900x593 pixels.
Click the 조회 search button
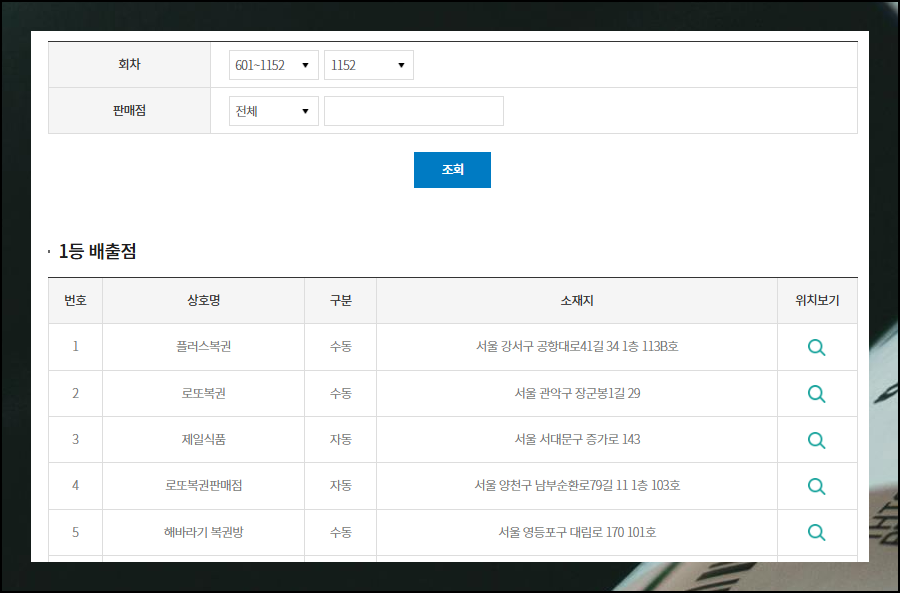pos(452,170)
